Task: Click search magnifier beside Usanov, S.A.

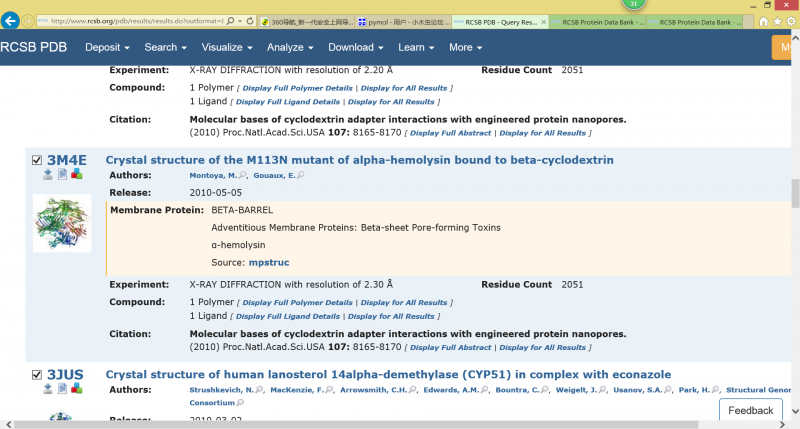Action: click(x=668, y=390)
